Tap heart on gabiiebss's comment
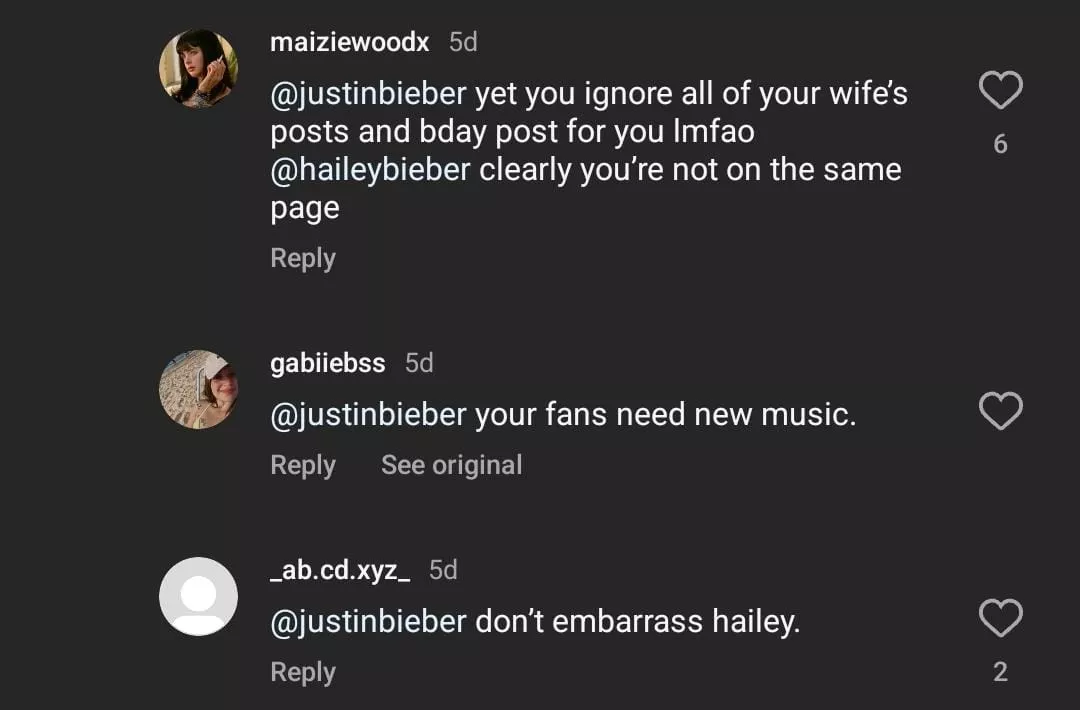 coord(999,411)
